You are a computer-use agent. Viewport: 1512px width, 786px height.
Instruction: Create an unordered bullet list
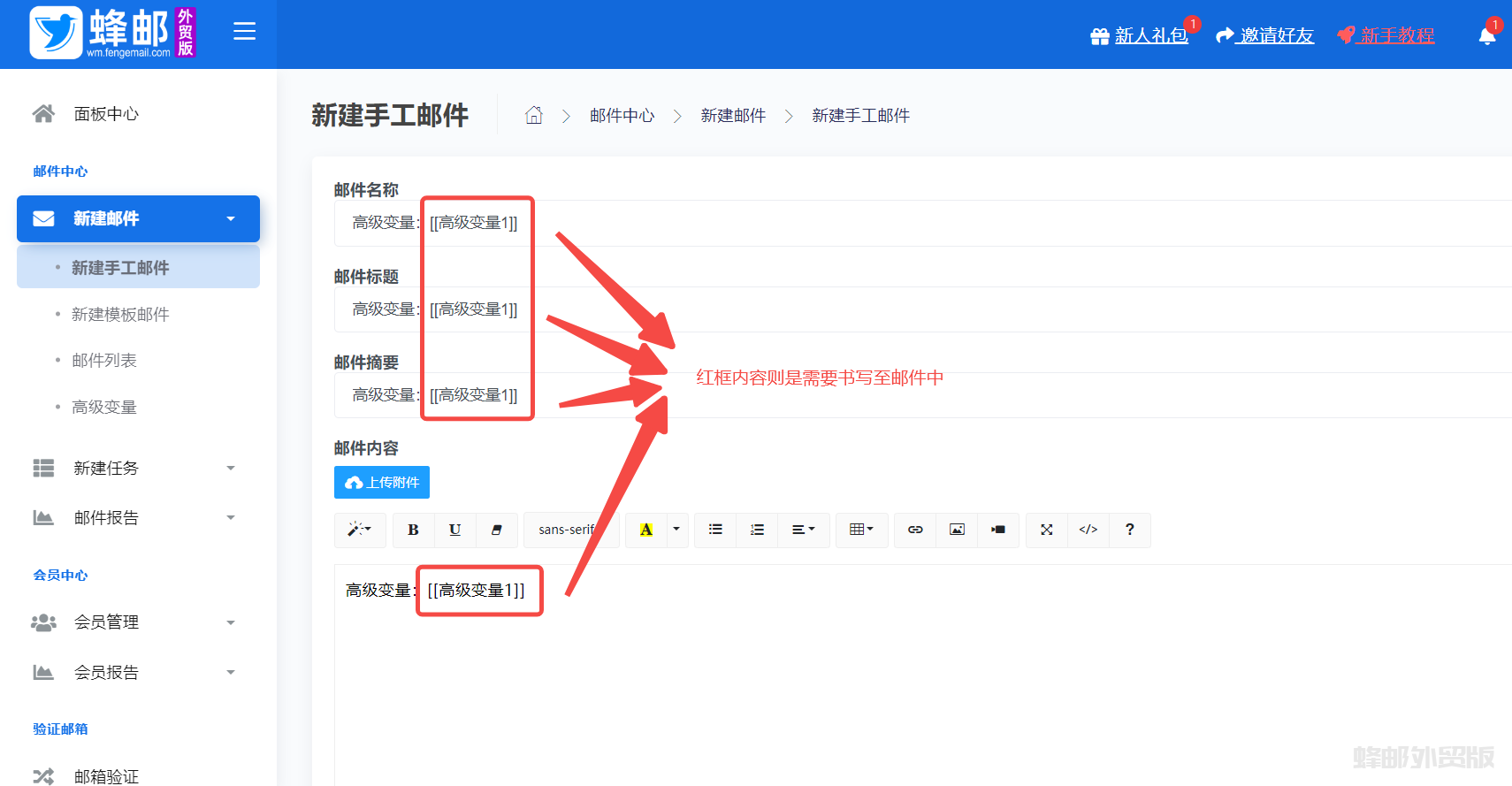tap(715, 530)
